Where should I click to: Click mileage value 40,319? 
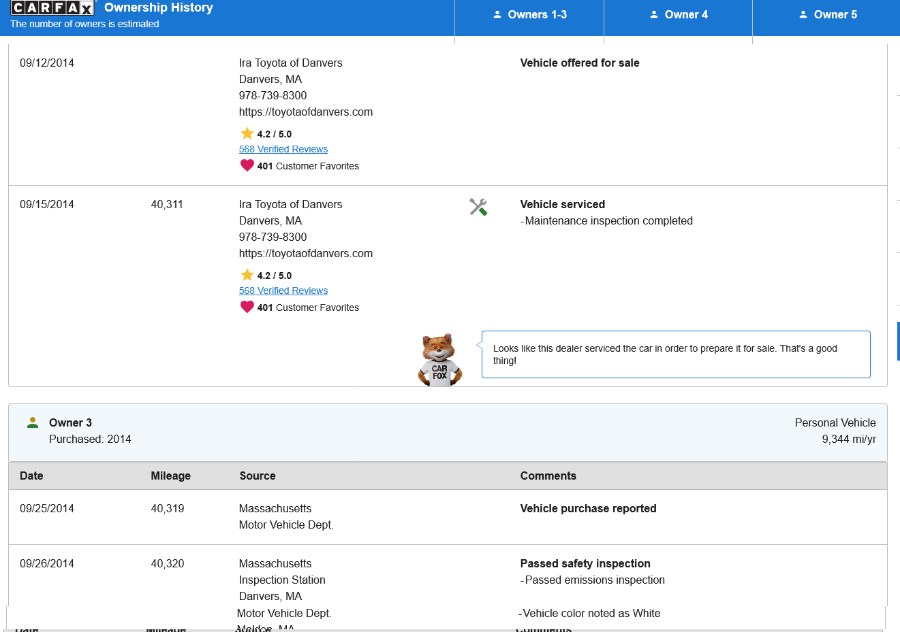point(168,509)
